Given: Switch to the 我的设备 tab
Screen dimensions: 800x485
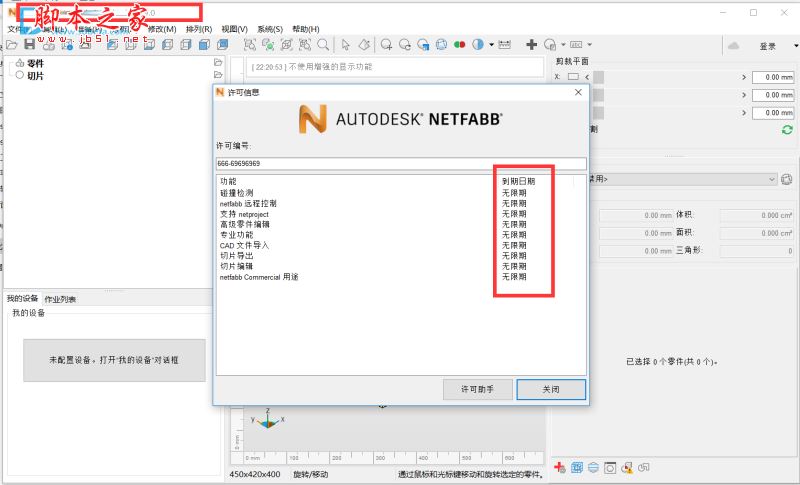Looking at the screenshot, I should point(22,298).
